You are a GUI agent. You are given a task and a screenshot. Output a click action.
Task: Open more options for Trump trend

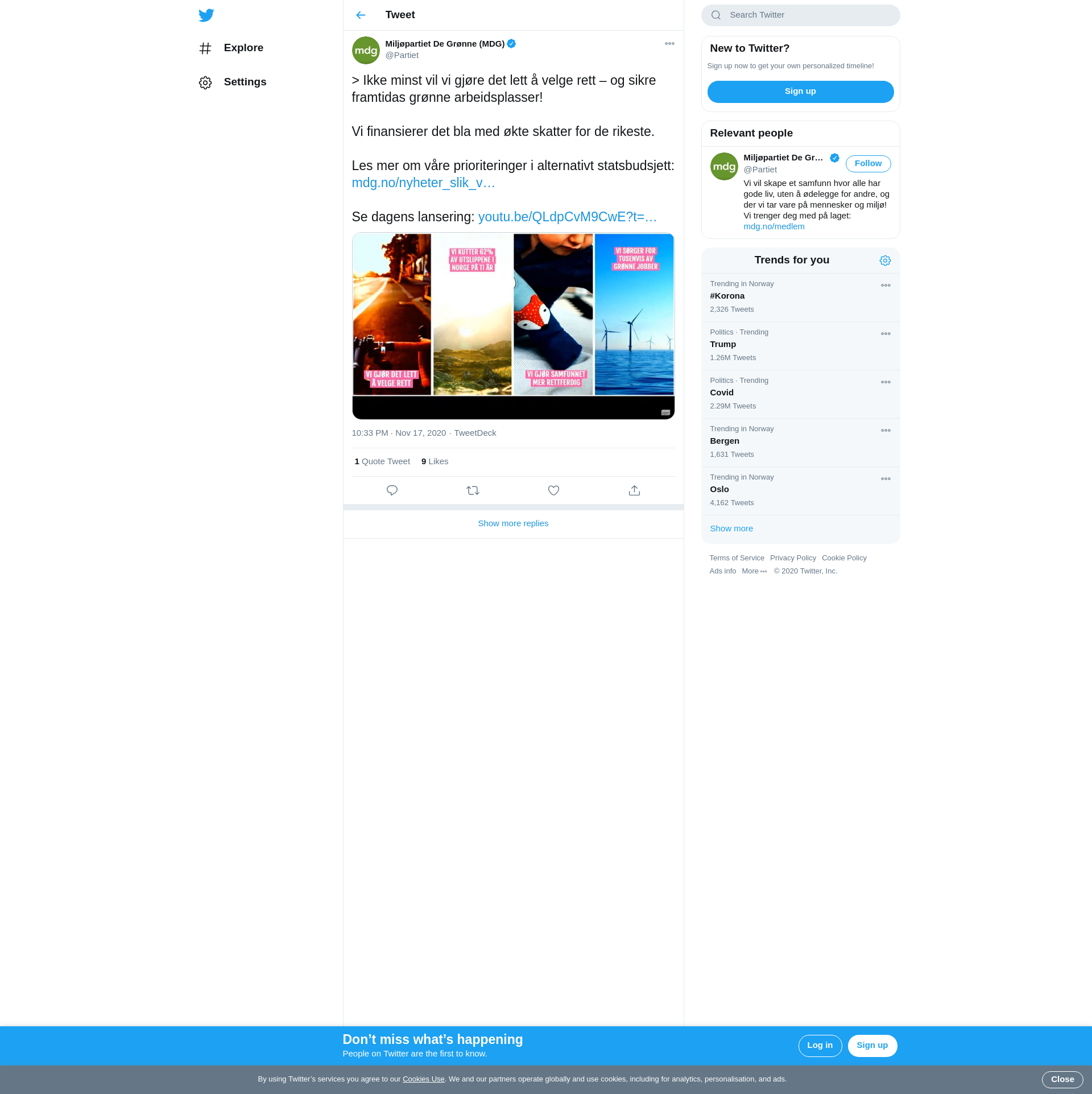click(x=886, y=334)
